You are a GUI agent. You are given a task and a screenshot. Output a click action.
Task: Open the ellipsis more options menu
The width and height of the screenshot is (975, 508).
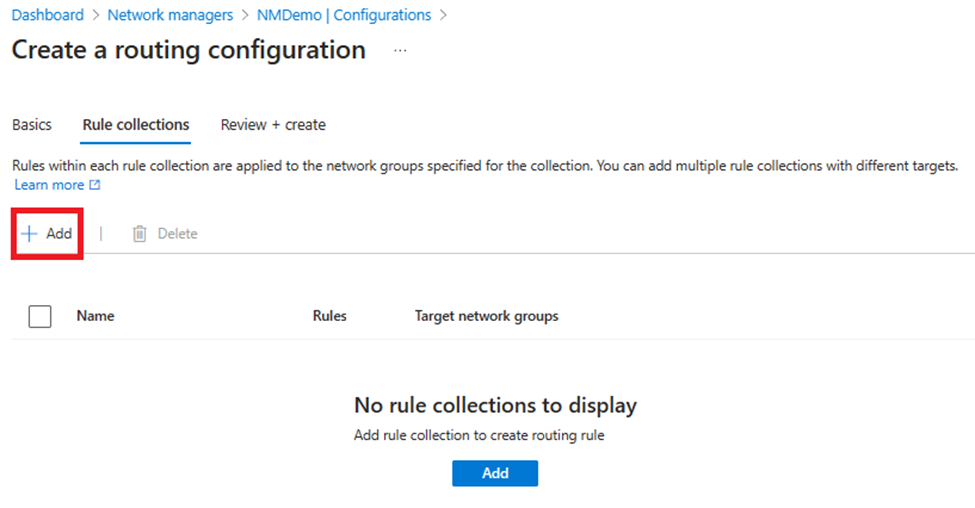[400, 50]
